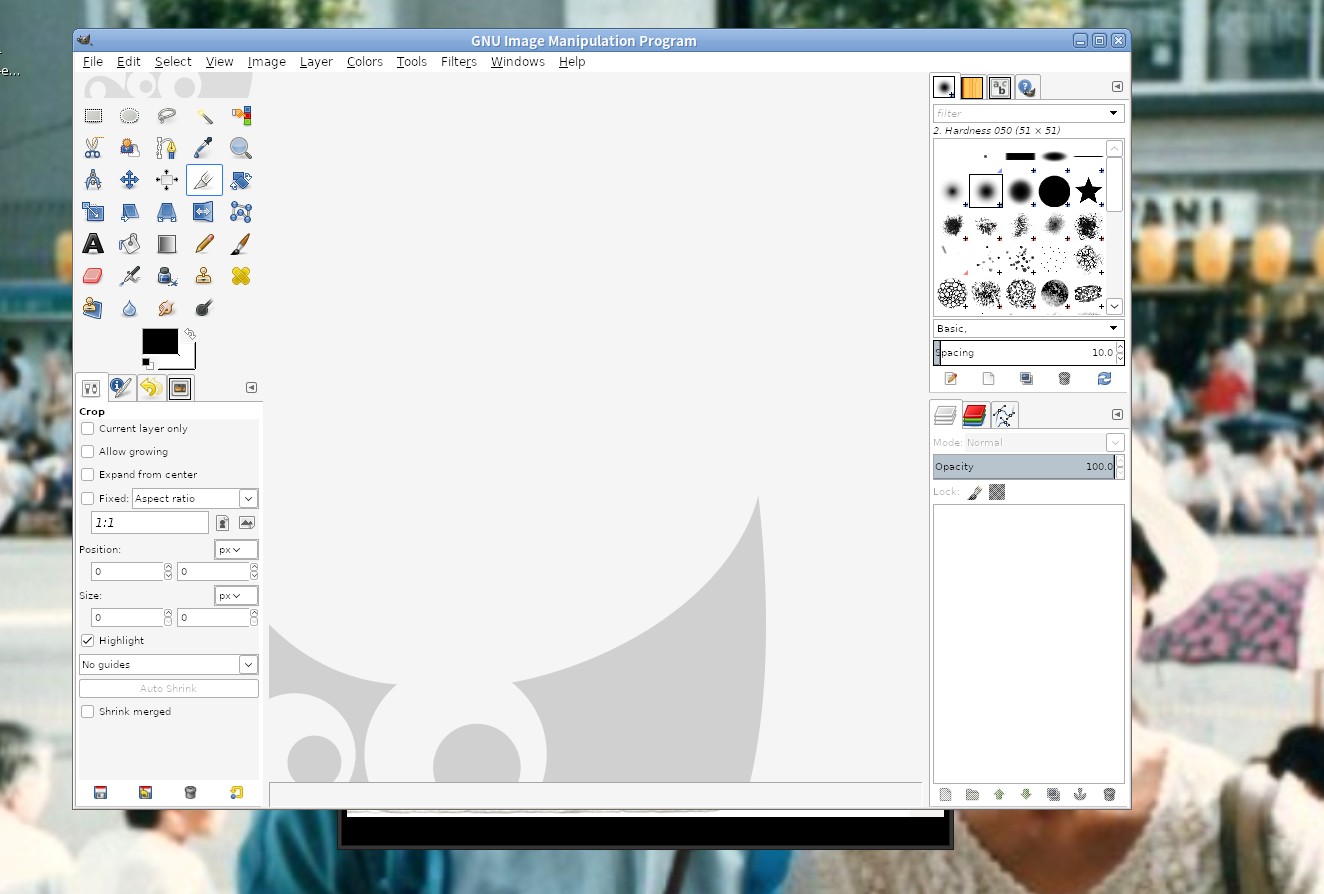Choose the Pencil tool
The image size is (1324, 894).
[204, 244]
